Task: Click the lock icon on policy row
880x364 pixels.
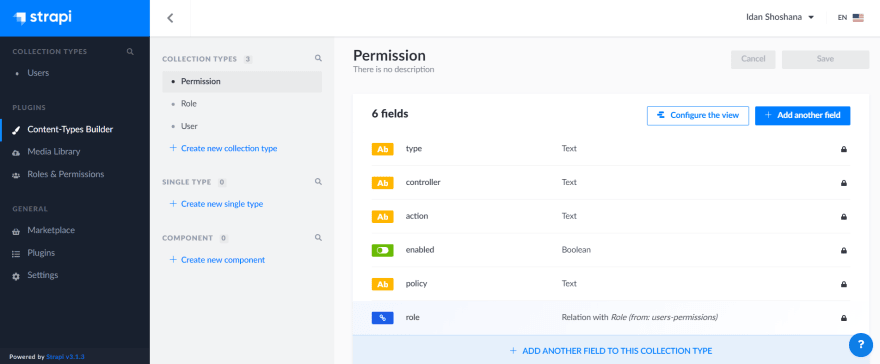Action: pyautogui.click(x=844, y=284)
